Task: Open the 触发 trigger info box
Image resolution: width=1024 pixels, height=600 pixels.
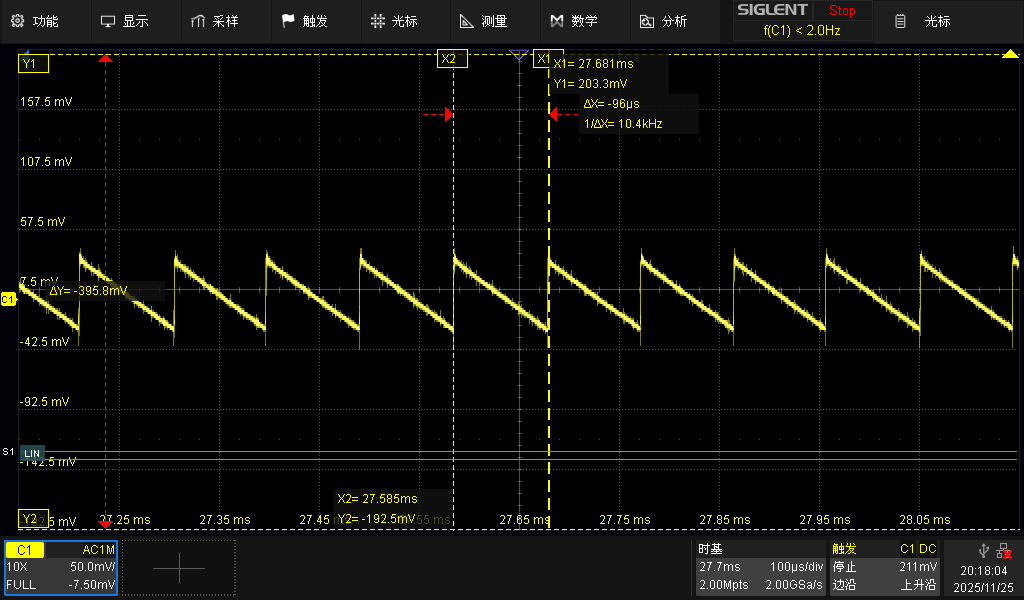Action: [884, 567]
